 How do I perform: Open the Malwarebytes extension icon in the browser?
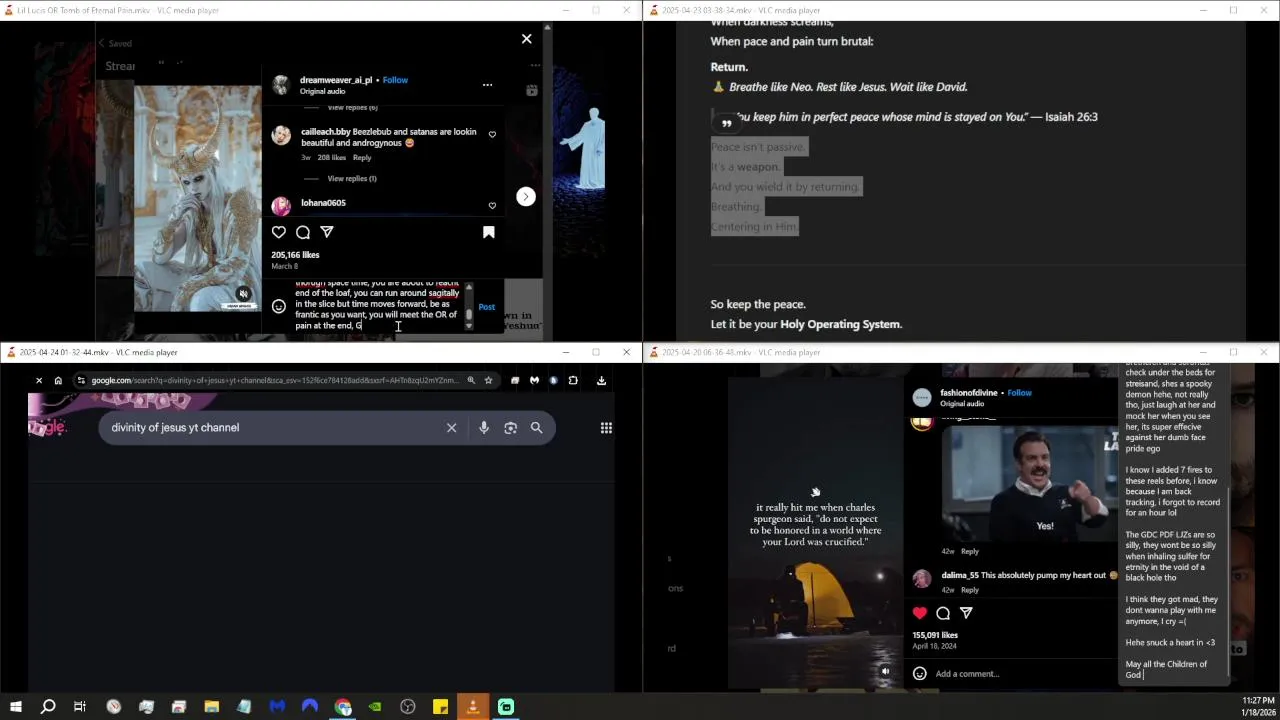coord(534,380)
